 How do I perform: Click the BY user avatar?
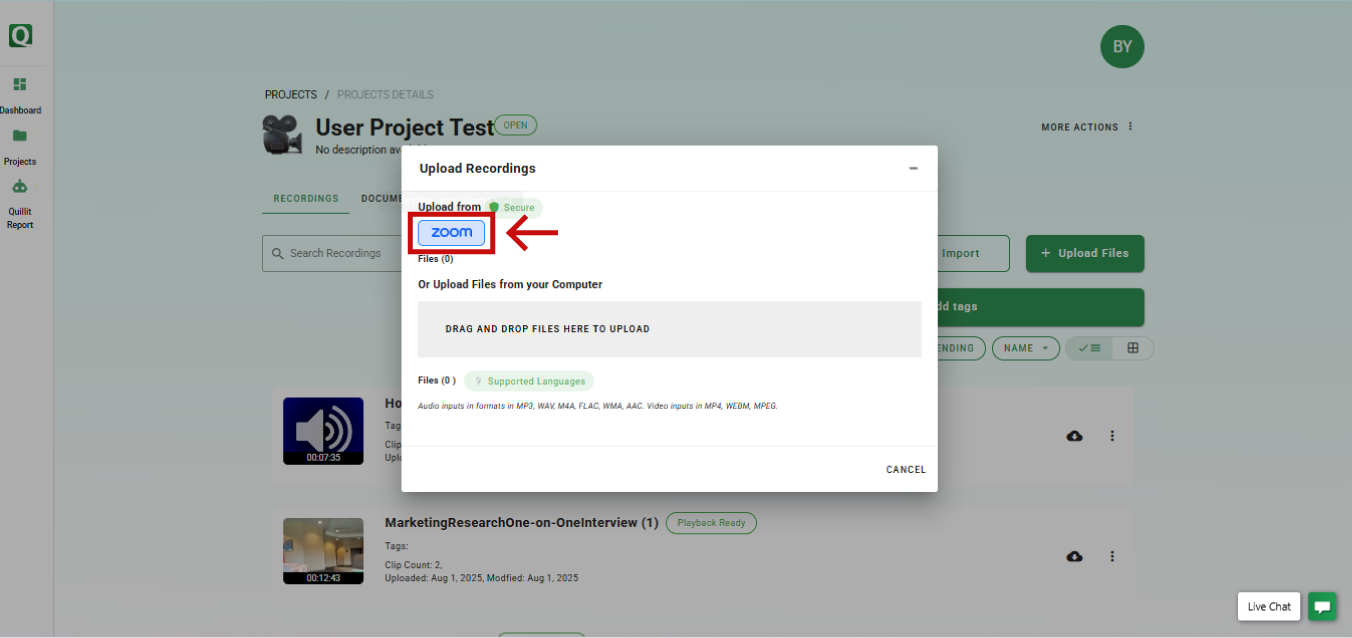[x=1122, y=46]
